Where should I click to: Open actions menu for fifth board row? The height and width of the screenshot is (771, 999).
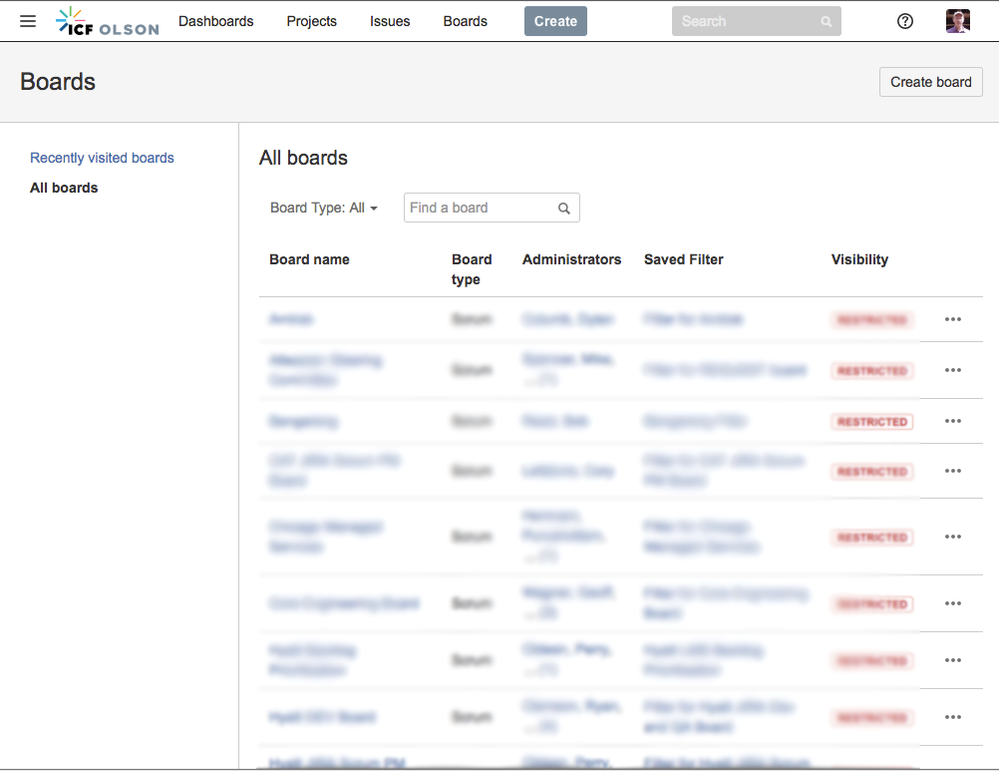pyautogui.click(x=953, y=537)
